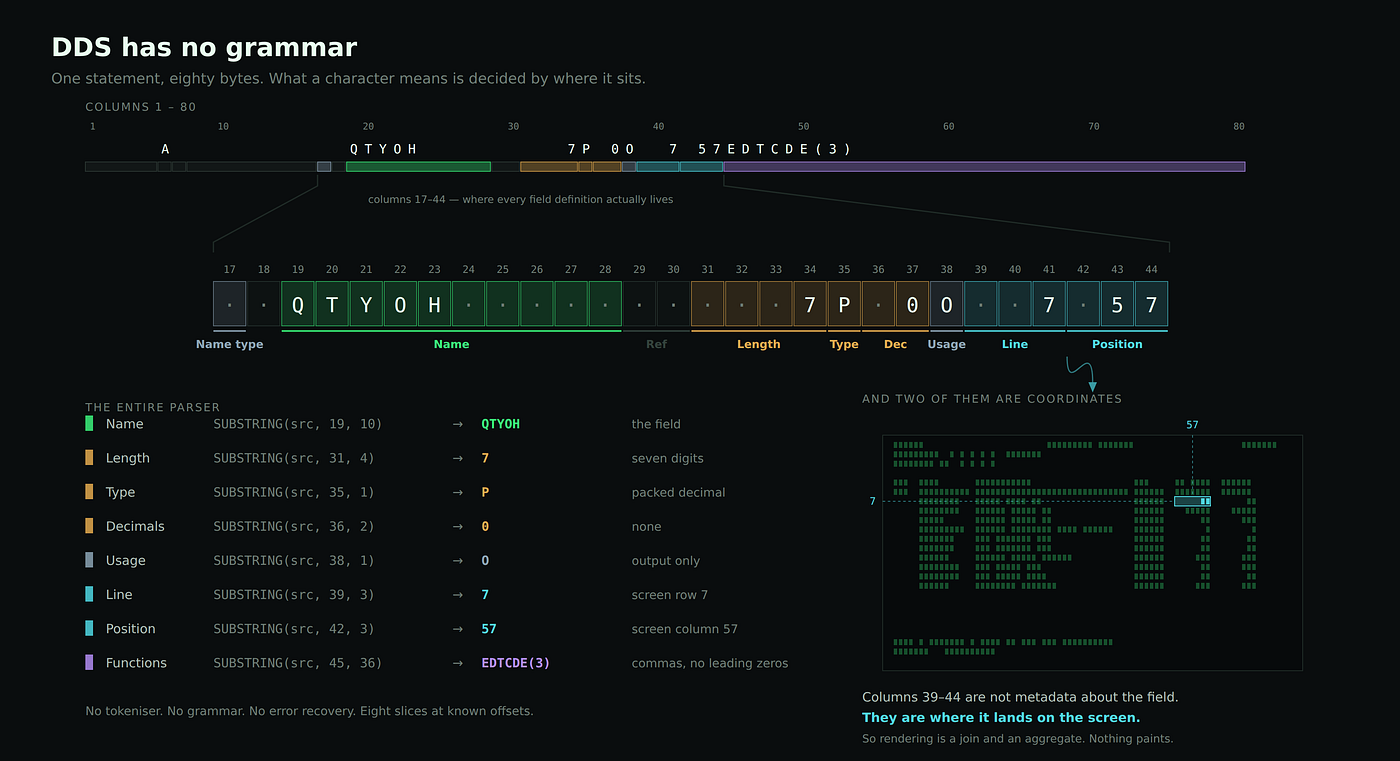
Task: Click the 'P' cell under column 35
Action: (844, 304)
